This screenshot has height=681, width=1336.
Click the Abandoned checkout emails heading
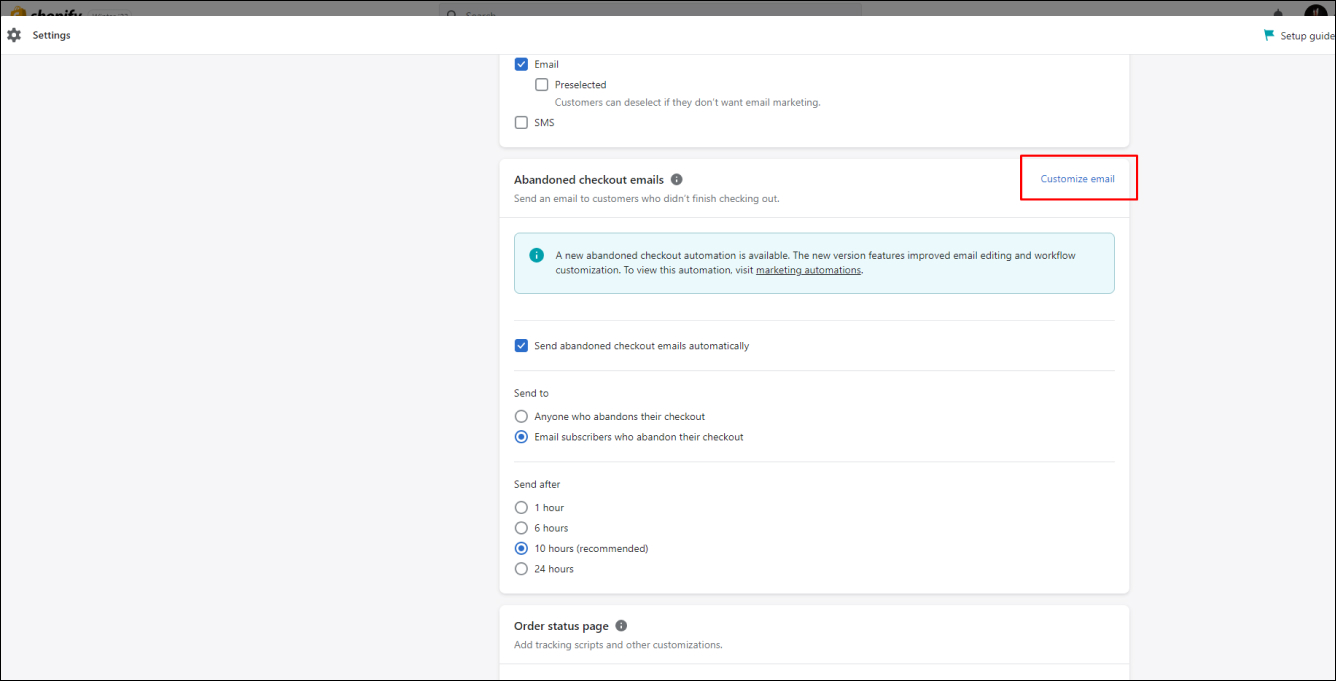click(589, 180)
